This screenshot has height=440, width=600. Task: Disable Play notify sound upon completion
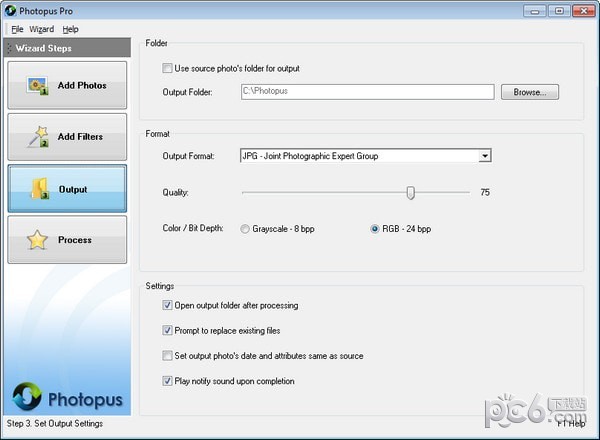point(166,381)
